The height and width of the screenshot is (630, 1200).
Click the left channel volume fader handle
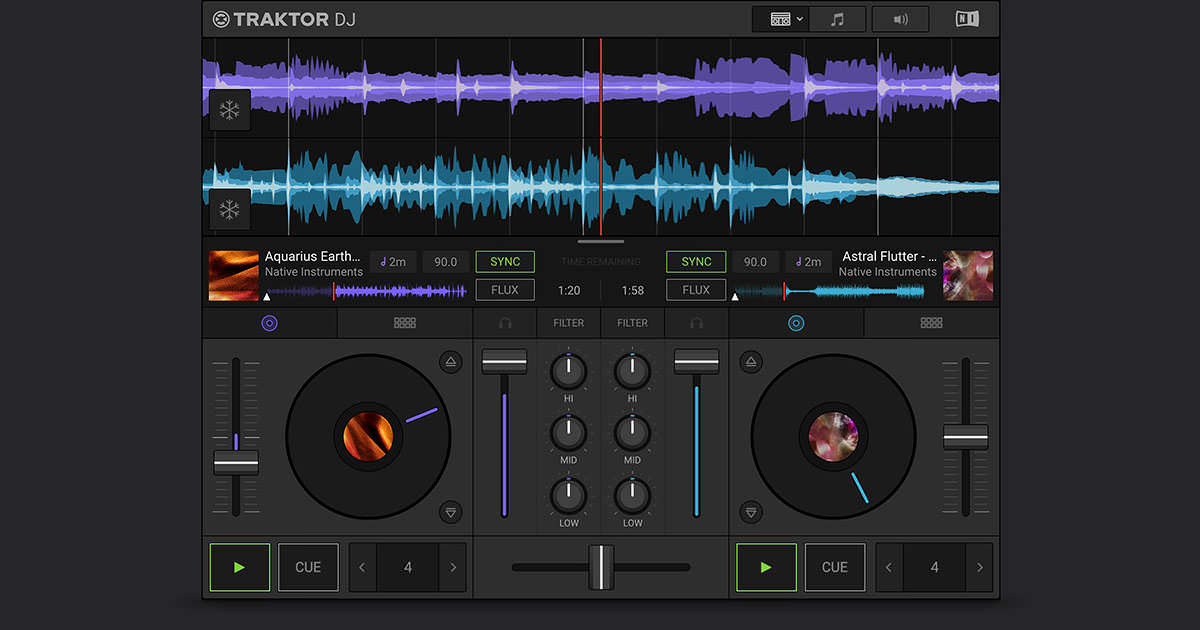coord(504,362)
